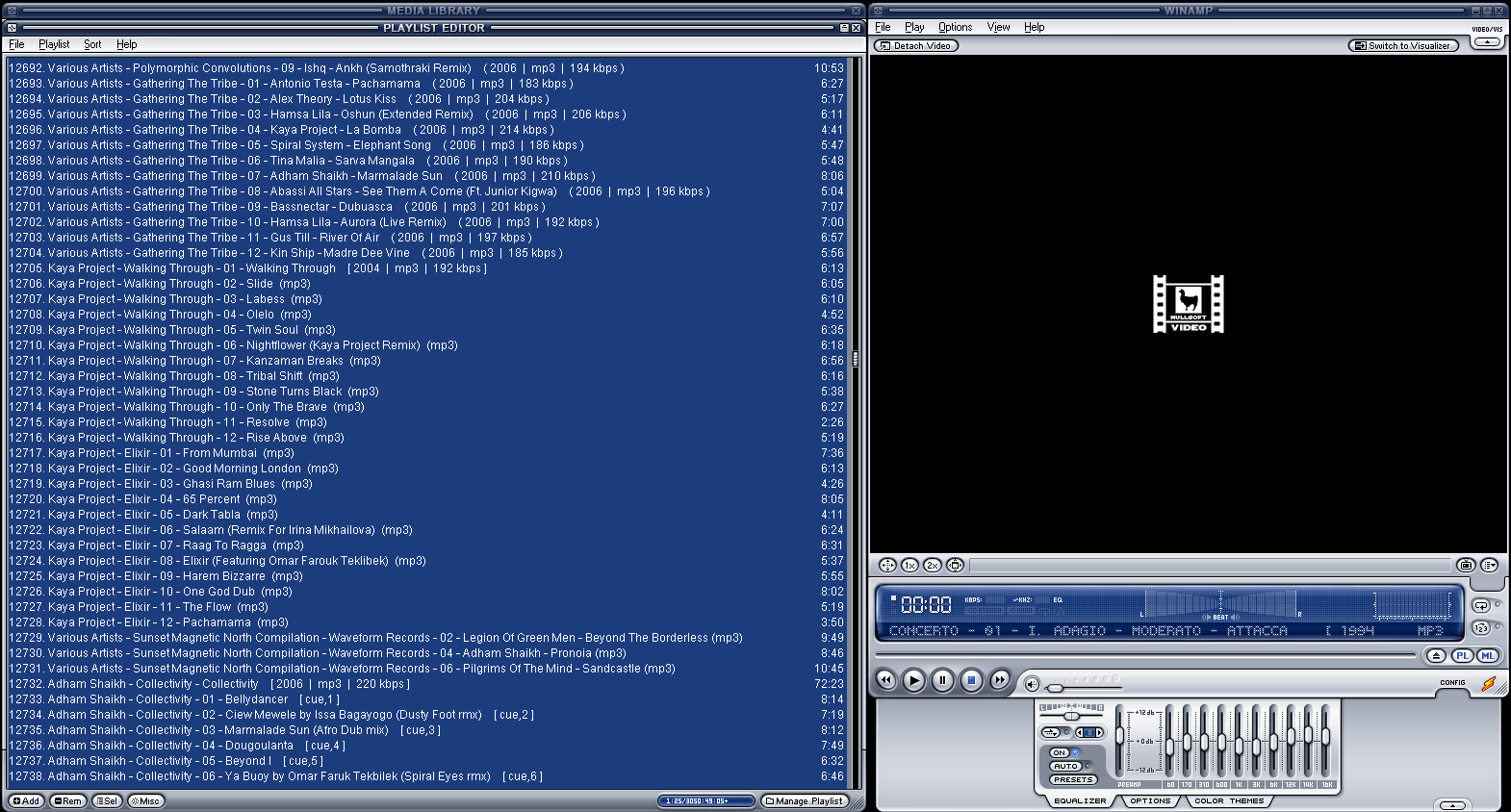The width and height of the screenshot is (1511, 812).
Task: Switch to the COLOR THEMES tab
Action: 1229,800
